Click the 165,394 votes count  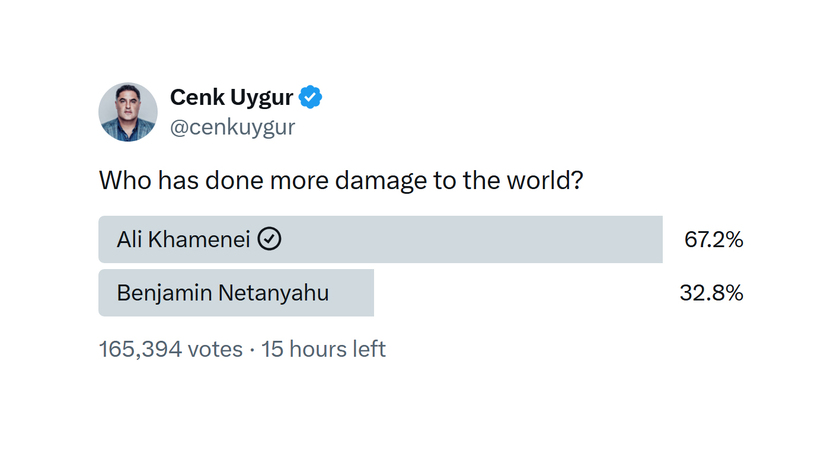[x=170, y=349]
